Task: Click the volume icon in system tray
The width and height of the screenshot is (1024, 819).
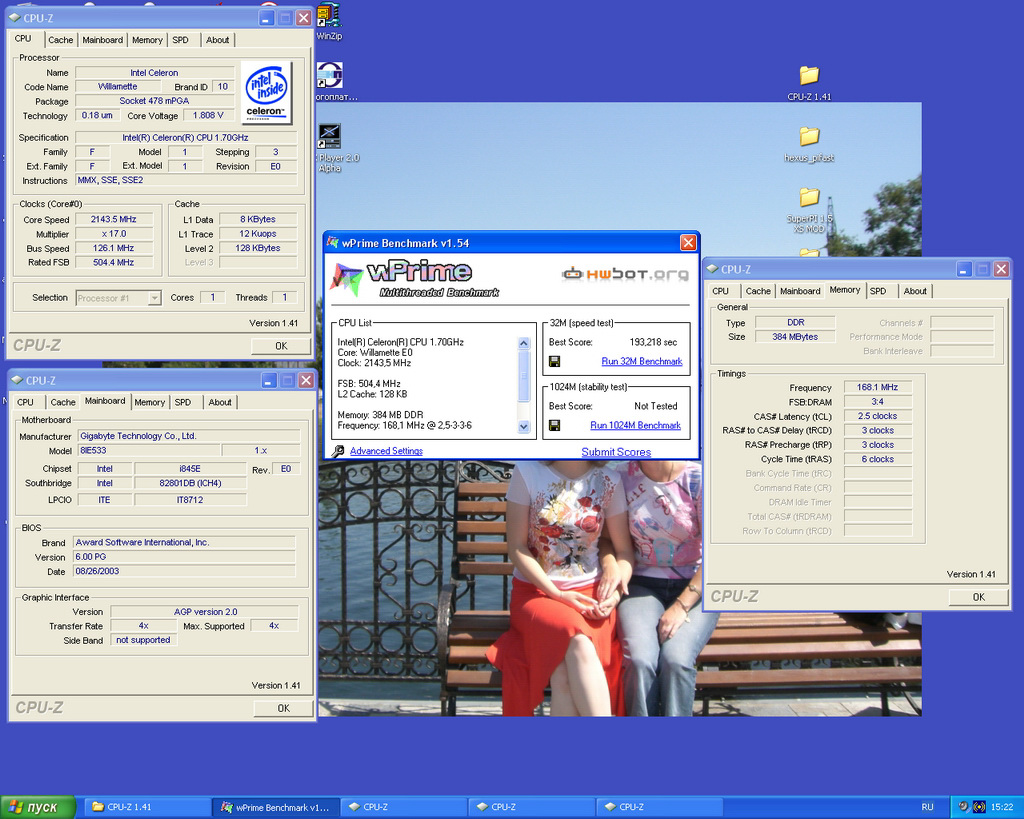Action: [963, 807]
